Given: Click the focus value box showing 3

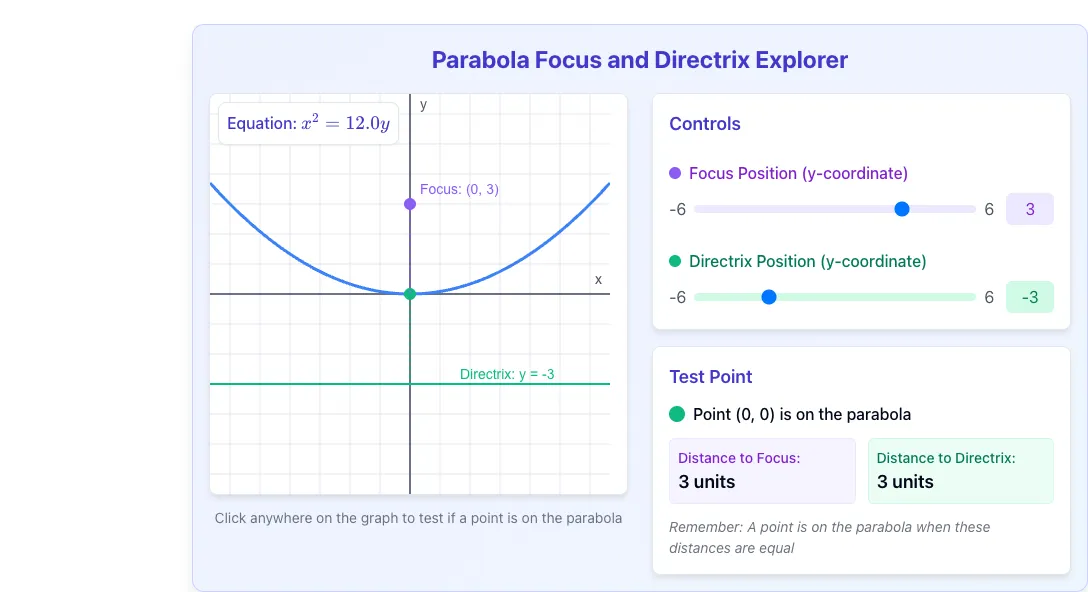Looking at the screenshot, I should [1030, 209].
